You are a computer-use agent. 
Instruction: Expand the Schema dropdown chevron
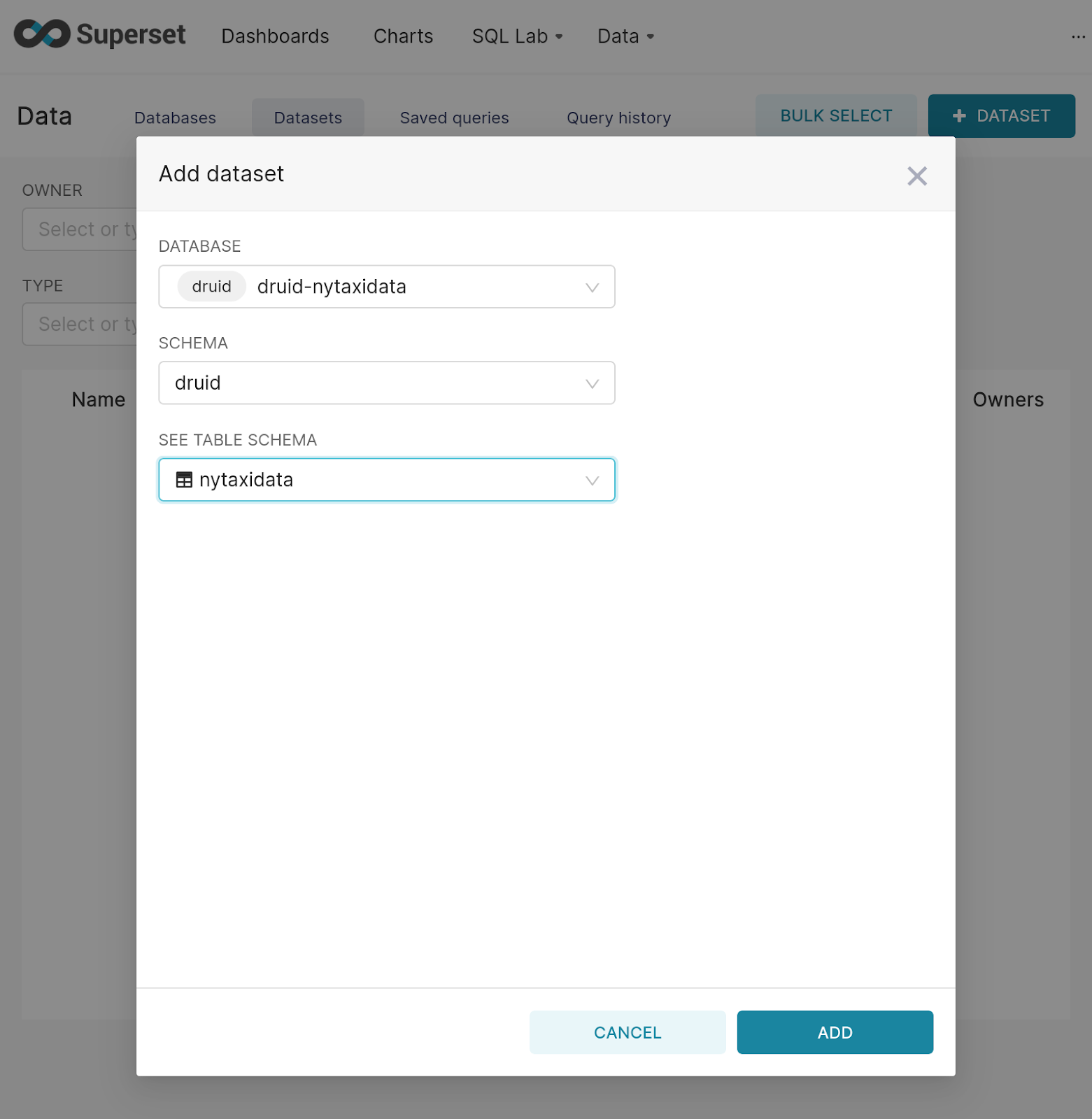click(x=592, y=384)
